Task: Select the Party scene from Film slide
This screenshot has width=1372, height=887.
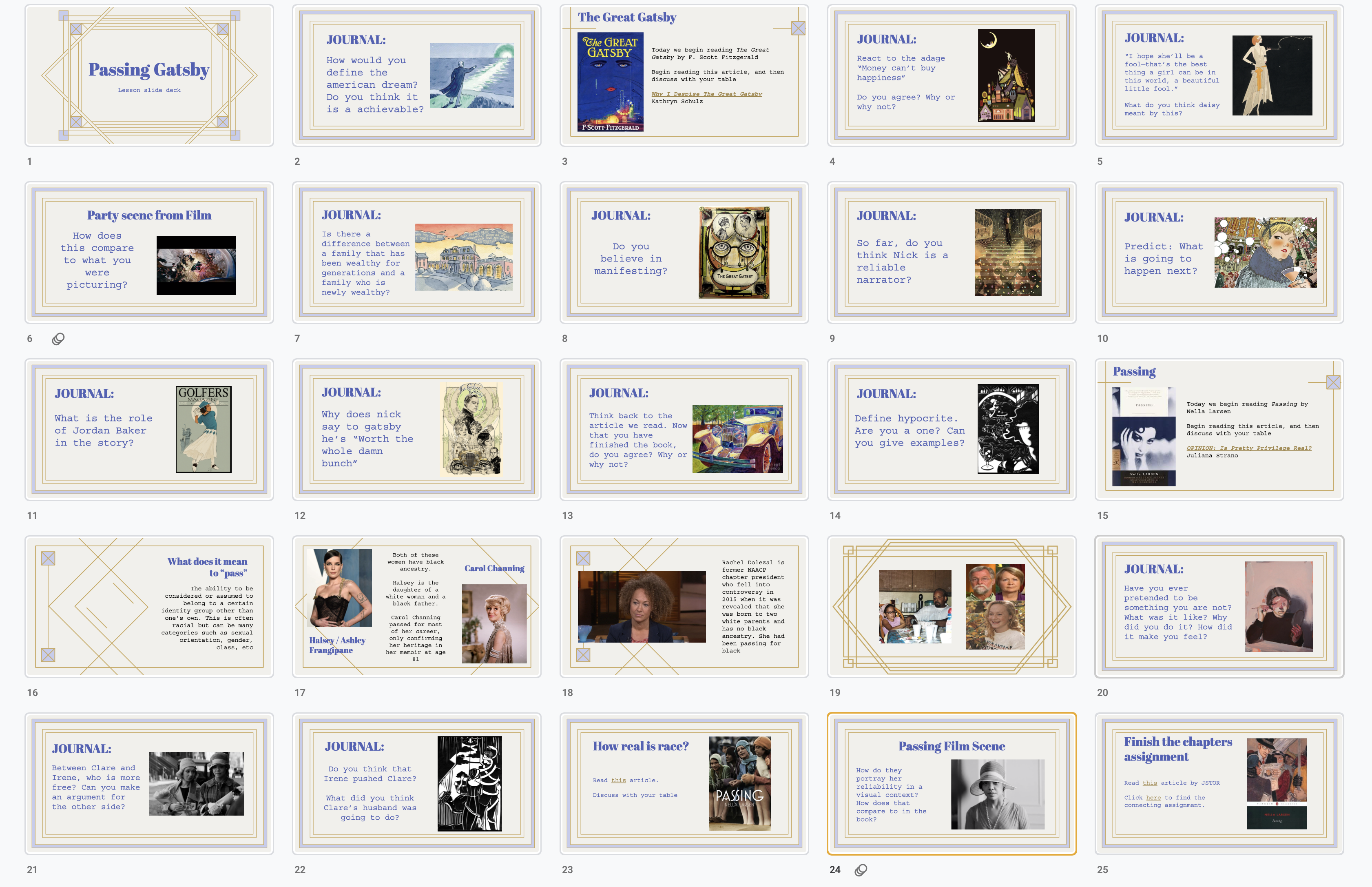Action: click(x=149, y=252)
